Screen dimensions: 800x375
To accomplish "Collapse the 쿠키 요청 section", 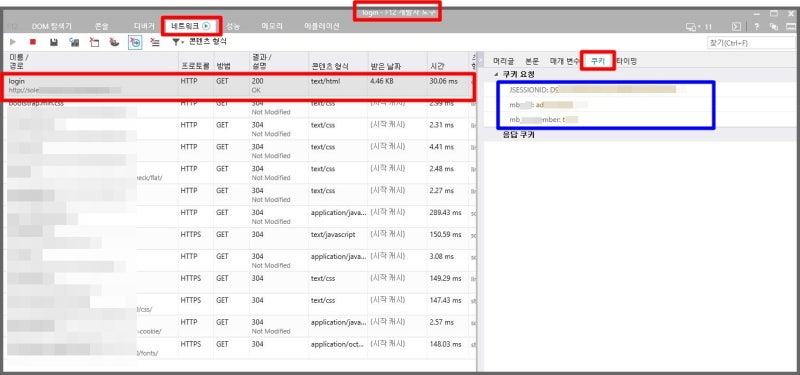I will [497, 74].
